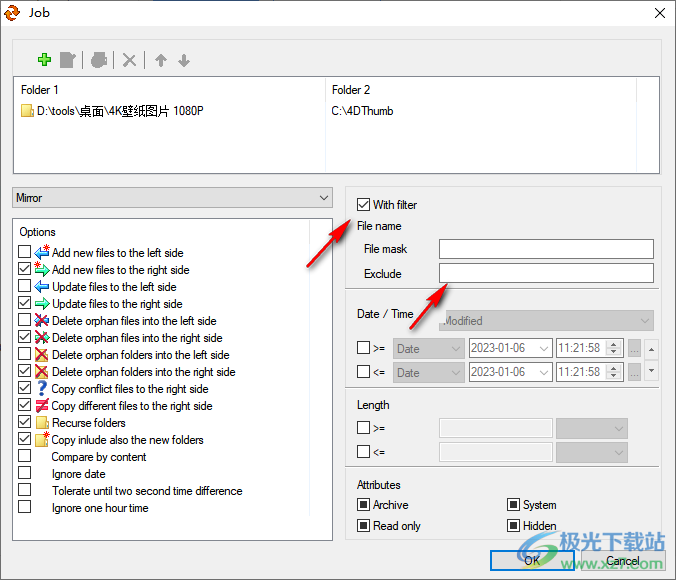Click the move down arrow toolbar icon
Screen dimensions: 676x580
[184, 60]
